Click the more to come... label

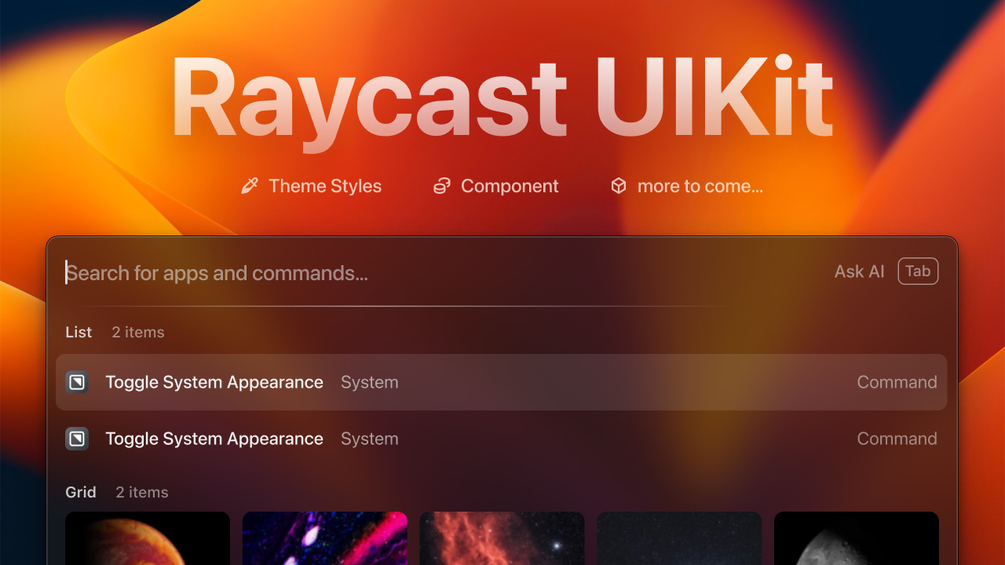pyautogui.click(x=700, y=186)
